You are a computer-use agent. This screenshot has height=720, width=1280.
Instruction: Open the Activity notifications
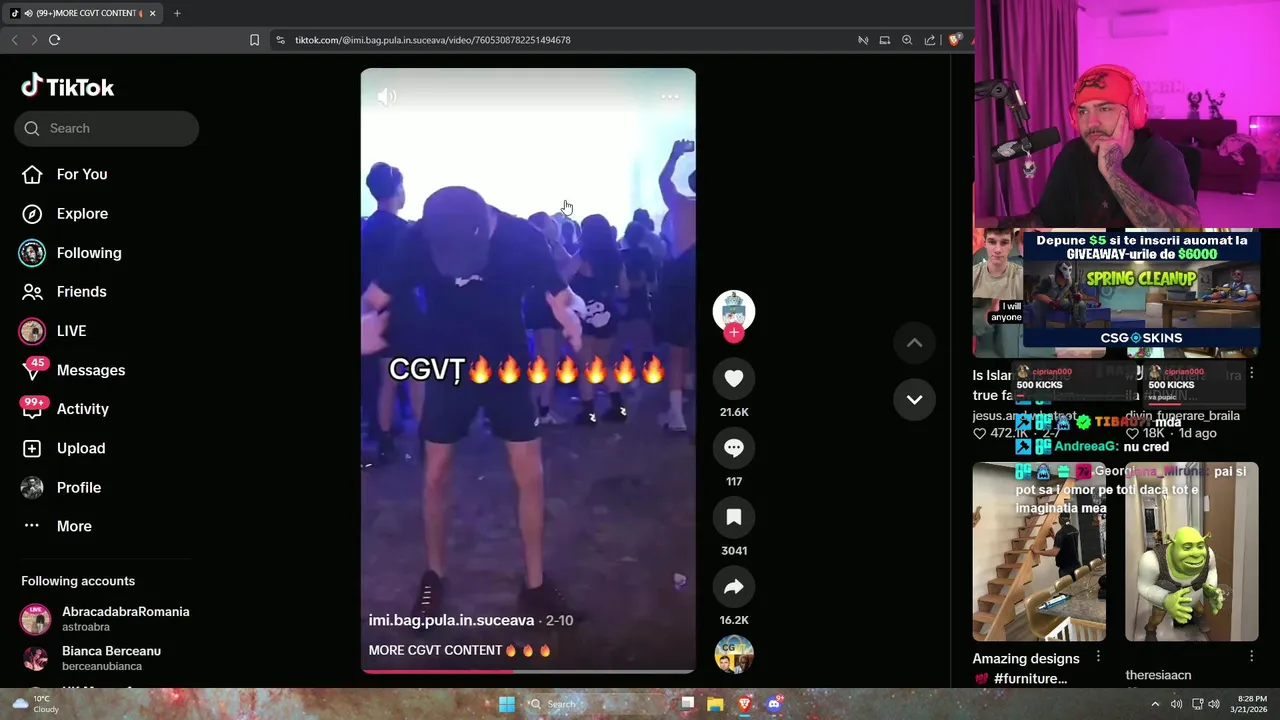click(x=64, y=409)
